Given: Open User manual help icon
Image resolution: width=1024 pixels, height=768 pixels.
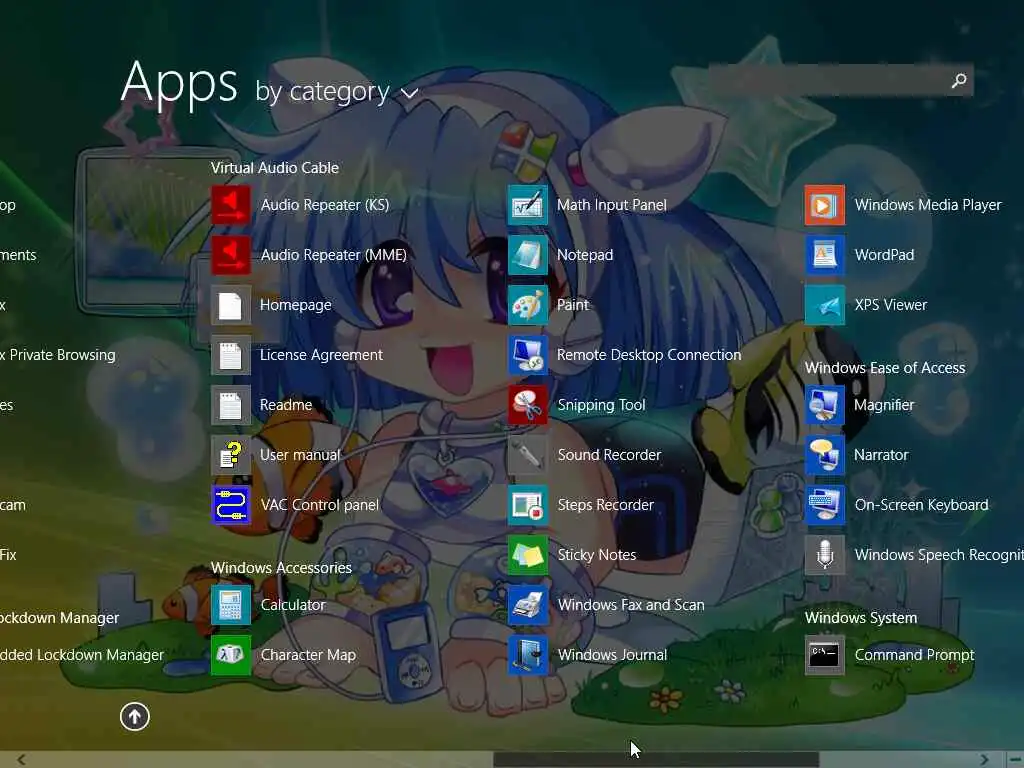Looking at the screenshot, I should coord(231,455).
